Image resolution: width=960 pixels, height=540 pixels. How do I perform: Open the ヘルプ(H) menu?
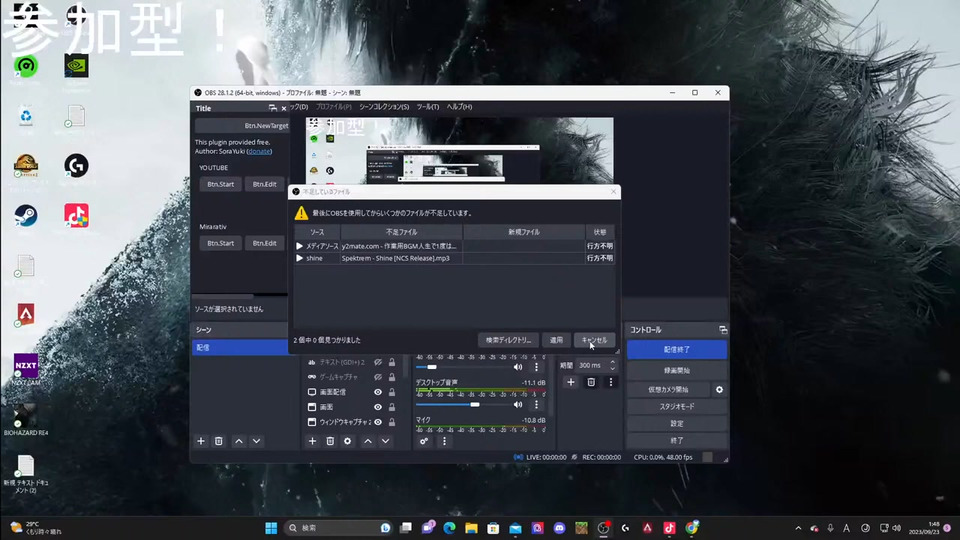pyautogui.click(x=459, y=107)
